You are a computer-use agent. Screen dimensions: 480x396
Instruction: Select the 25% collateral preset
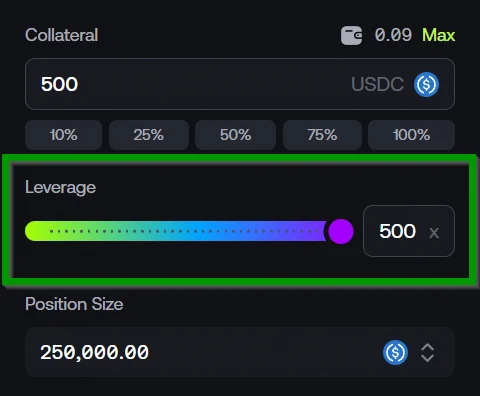tap(149, 135)
